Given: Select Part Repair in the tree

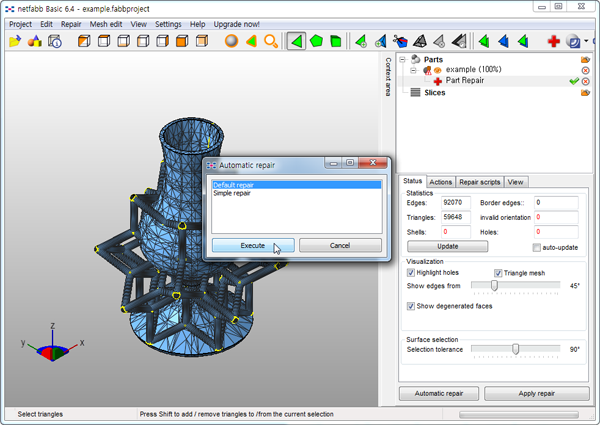Looking at the screenshot, I should pyautogui.click(x=465, y=81).
